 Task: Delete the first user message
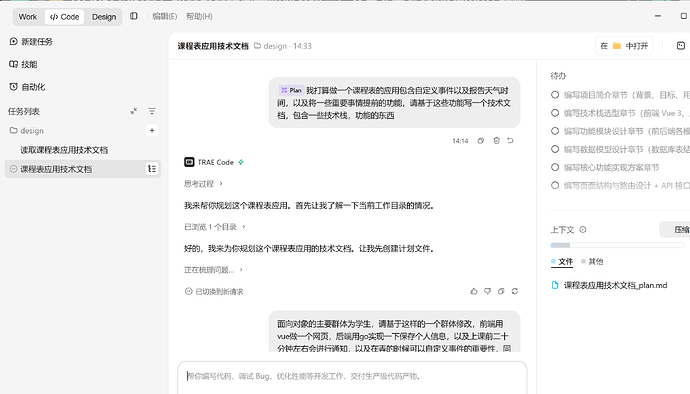[496, 140]
